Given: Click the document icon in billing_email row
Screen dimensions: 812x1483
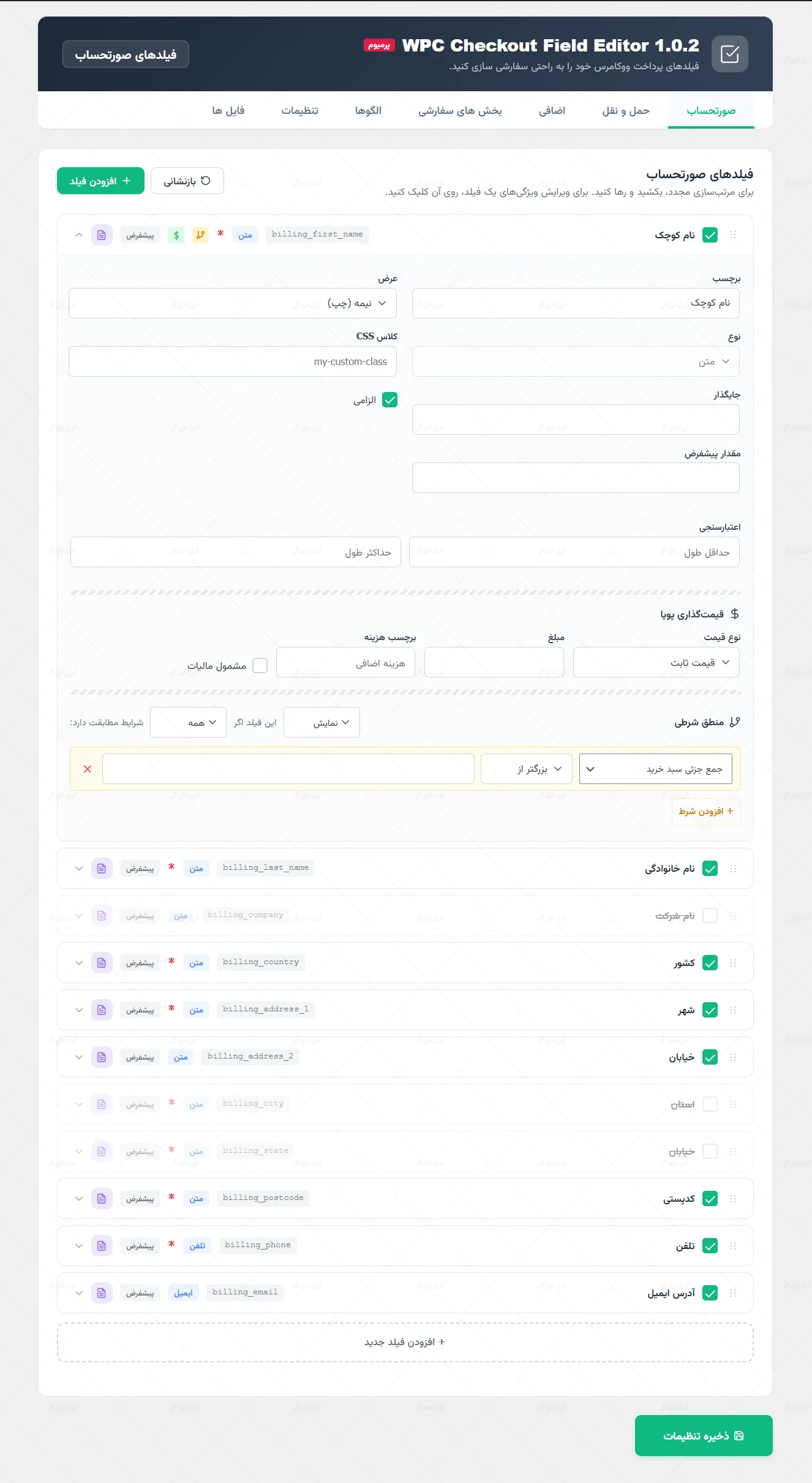Looking at the screenshot, I should [x=102, y=1292].
